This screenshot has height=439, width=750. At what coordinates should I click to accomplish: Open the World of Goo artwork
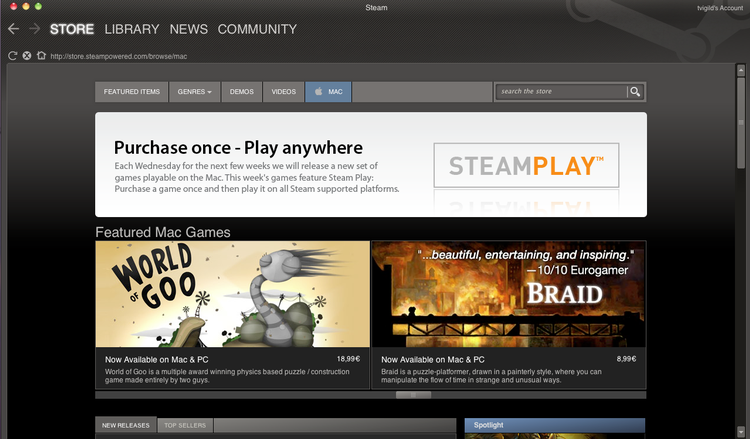tap(232, 294)
